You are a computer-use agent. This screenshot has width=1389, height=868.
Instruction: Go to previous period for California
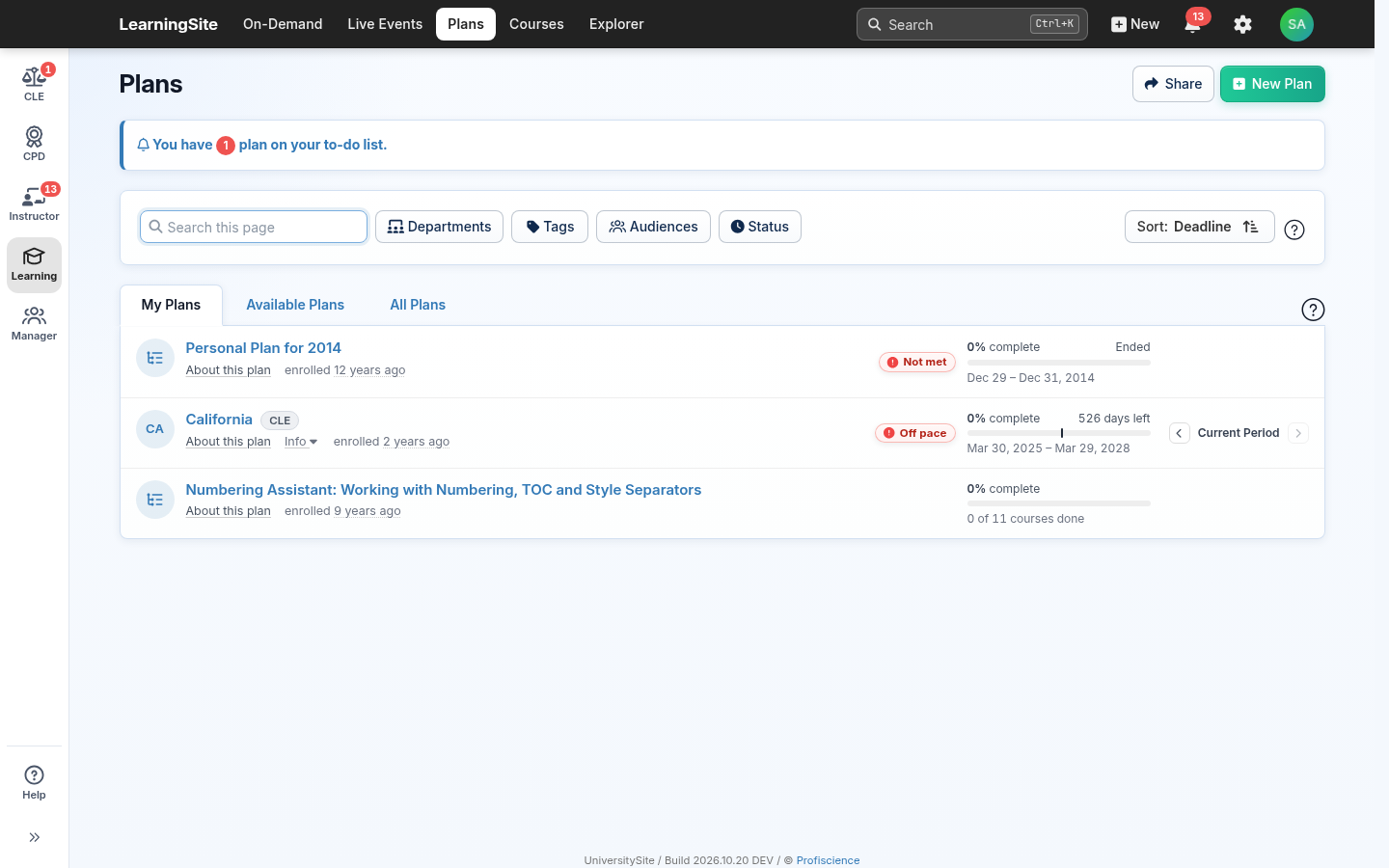[x=1179, y=433]
